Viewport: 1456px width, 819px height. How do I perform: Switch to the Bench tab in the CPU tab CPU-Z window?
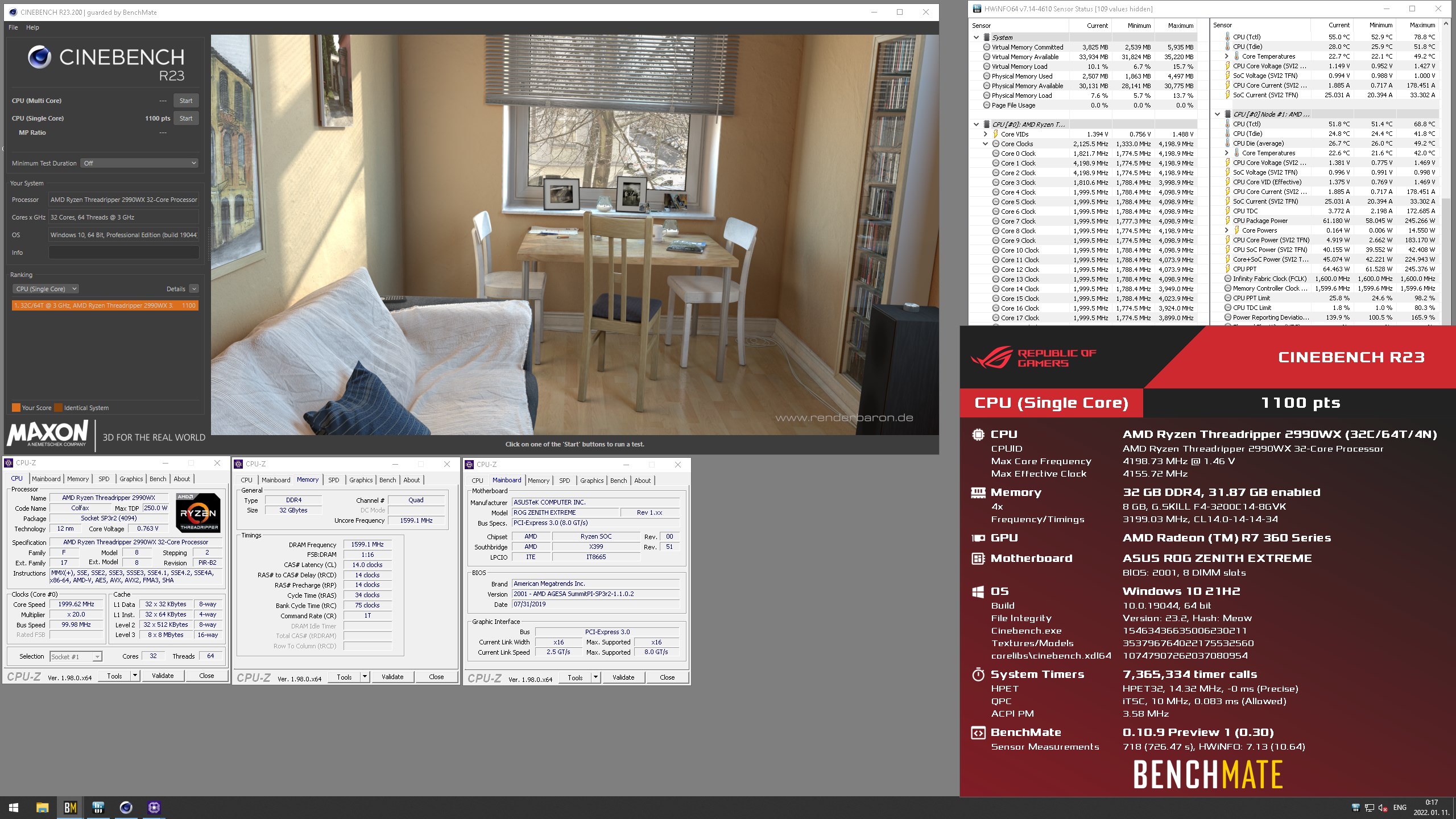(x=158, y=479)
